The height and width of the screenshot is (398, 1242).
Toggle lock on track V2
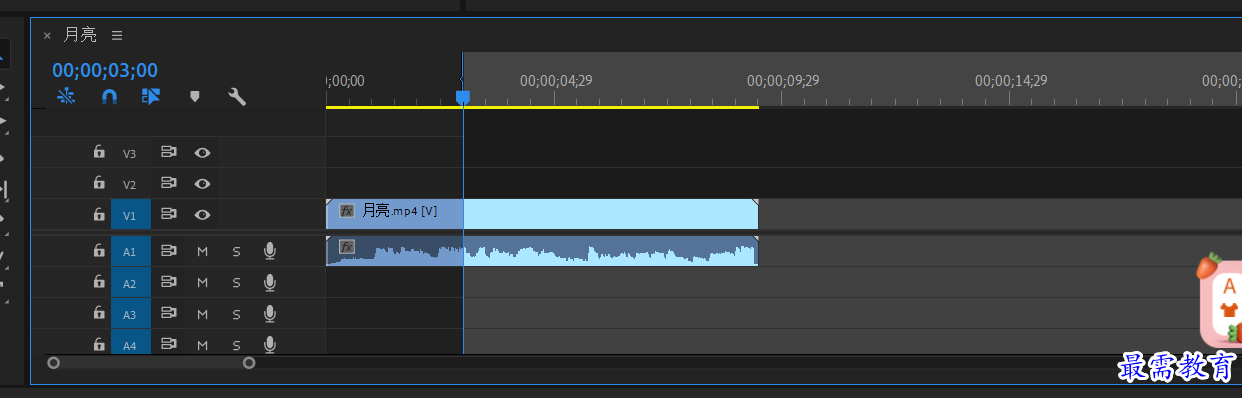click(x=99, y=183)
